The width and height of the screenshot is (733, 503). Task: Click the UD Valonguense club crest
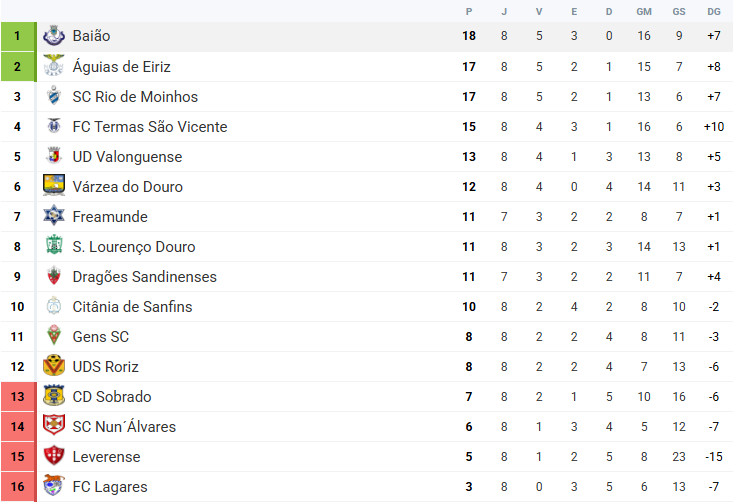[x=54, y=156]
